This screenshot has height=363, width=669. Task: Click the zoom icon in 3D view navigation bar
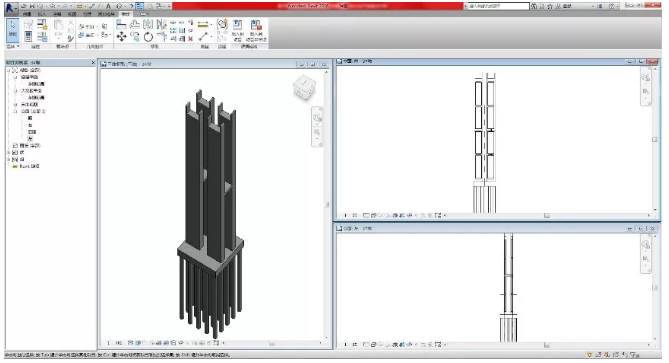[x=317, y=133]
